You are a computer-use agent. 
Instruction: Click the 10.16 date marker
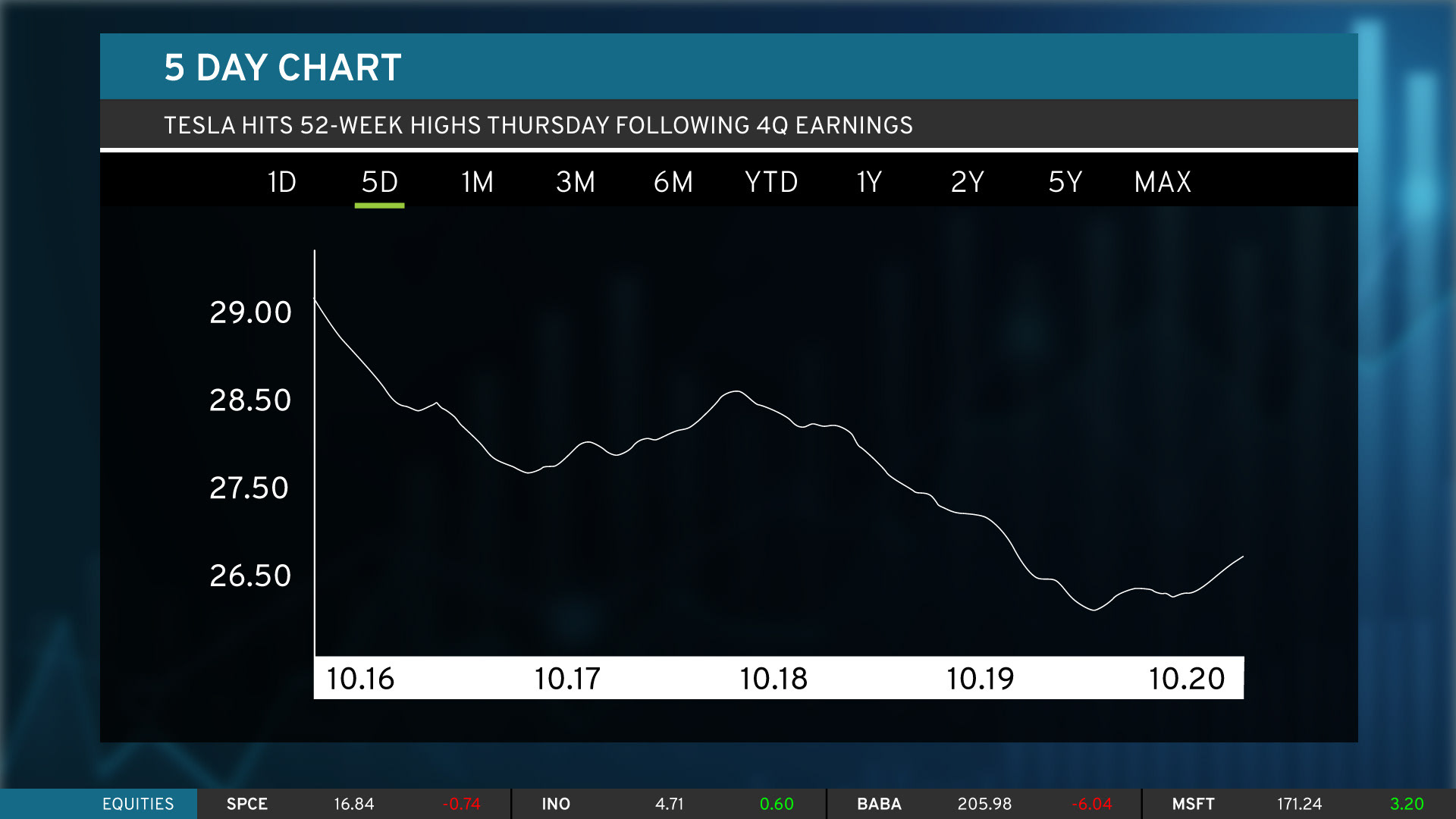point(360,679)
